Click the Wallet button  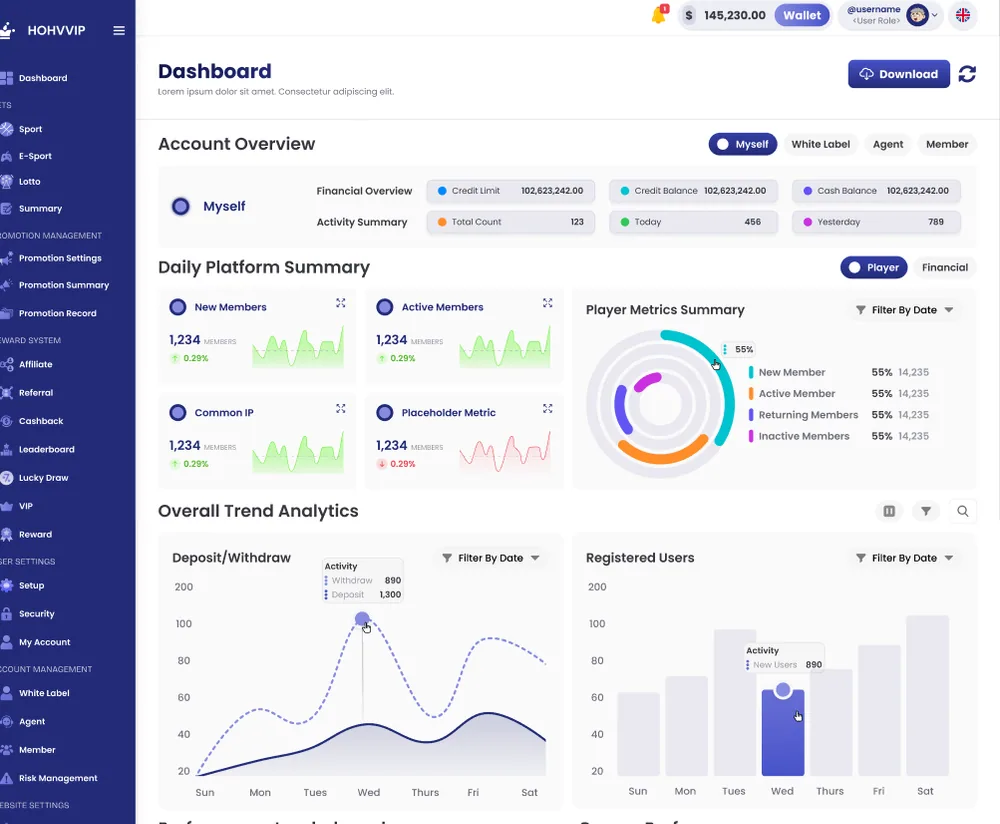(802, 15)
